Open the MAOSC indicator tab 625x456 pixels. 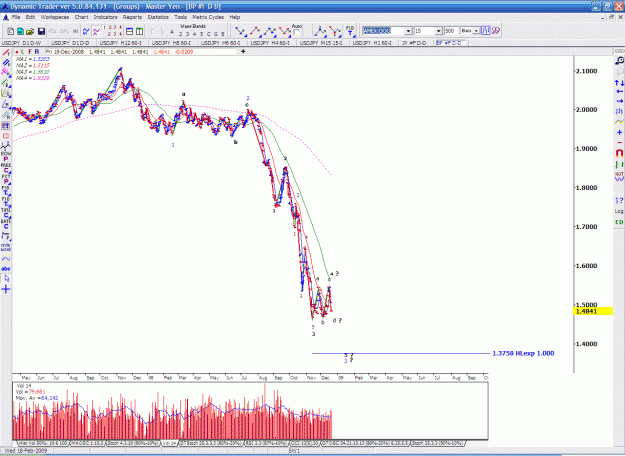click(88, 443)
